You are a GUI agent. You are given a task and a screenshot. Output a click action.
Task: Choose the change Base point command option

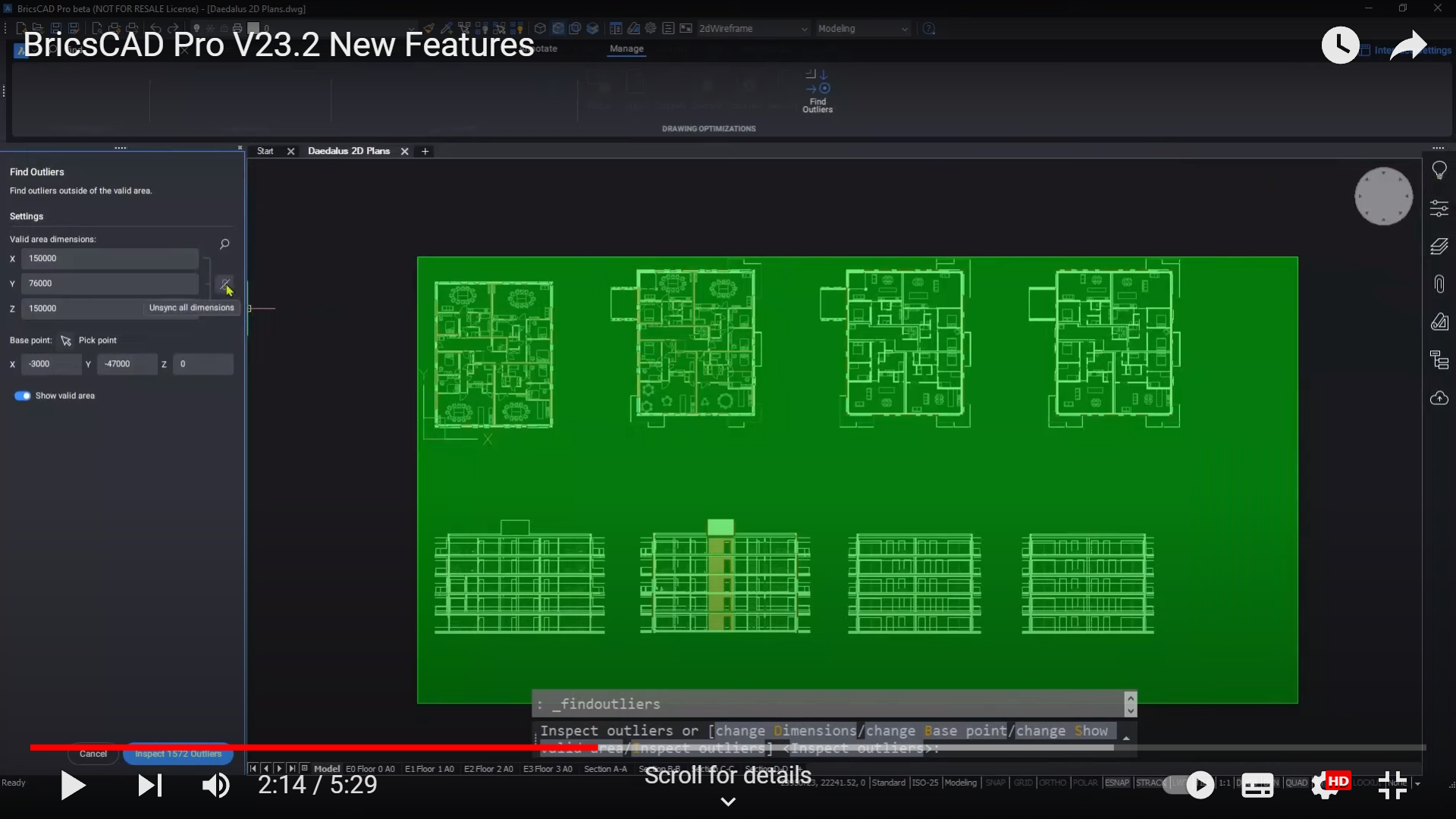click(936, 731)
